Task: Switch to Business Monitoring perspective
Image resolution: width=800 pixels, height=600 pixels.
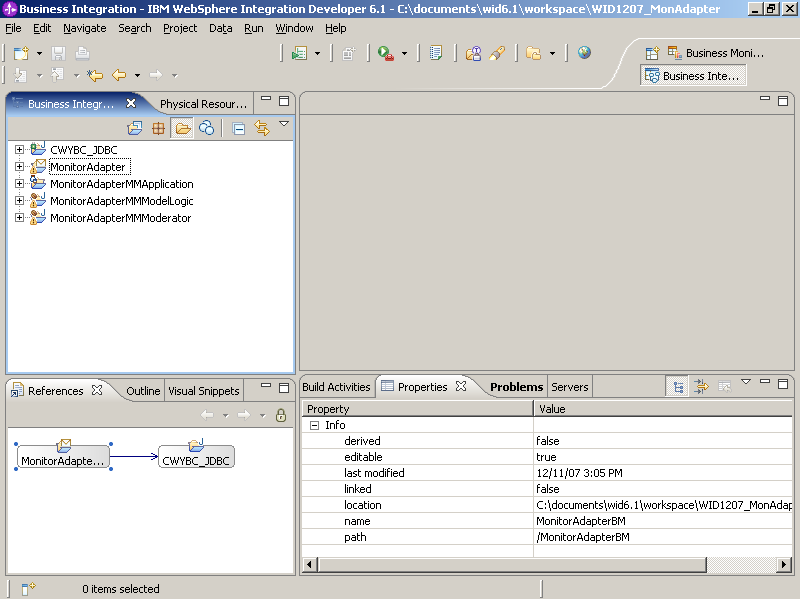Action: click(x=716, y=53)
